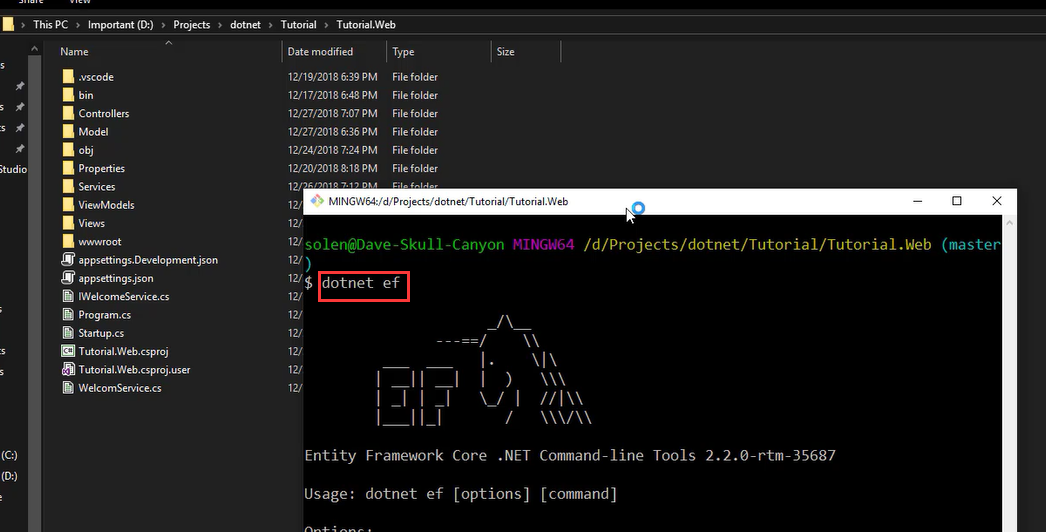Click the 12/17/2018 6:48 PM date cell
This screenshot has width=1046, height=532.
pos(332,95)
